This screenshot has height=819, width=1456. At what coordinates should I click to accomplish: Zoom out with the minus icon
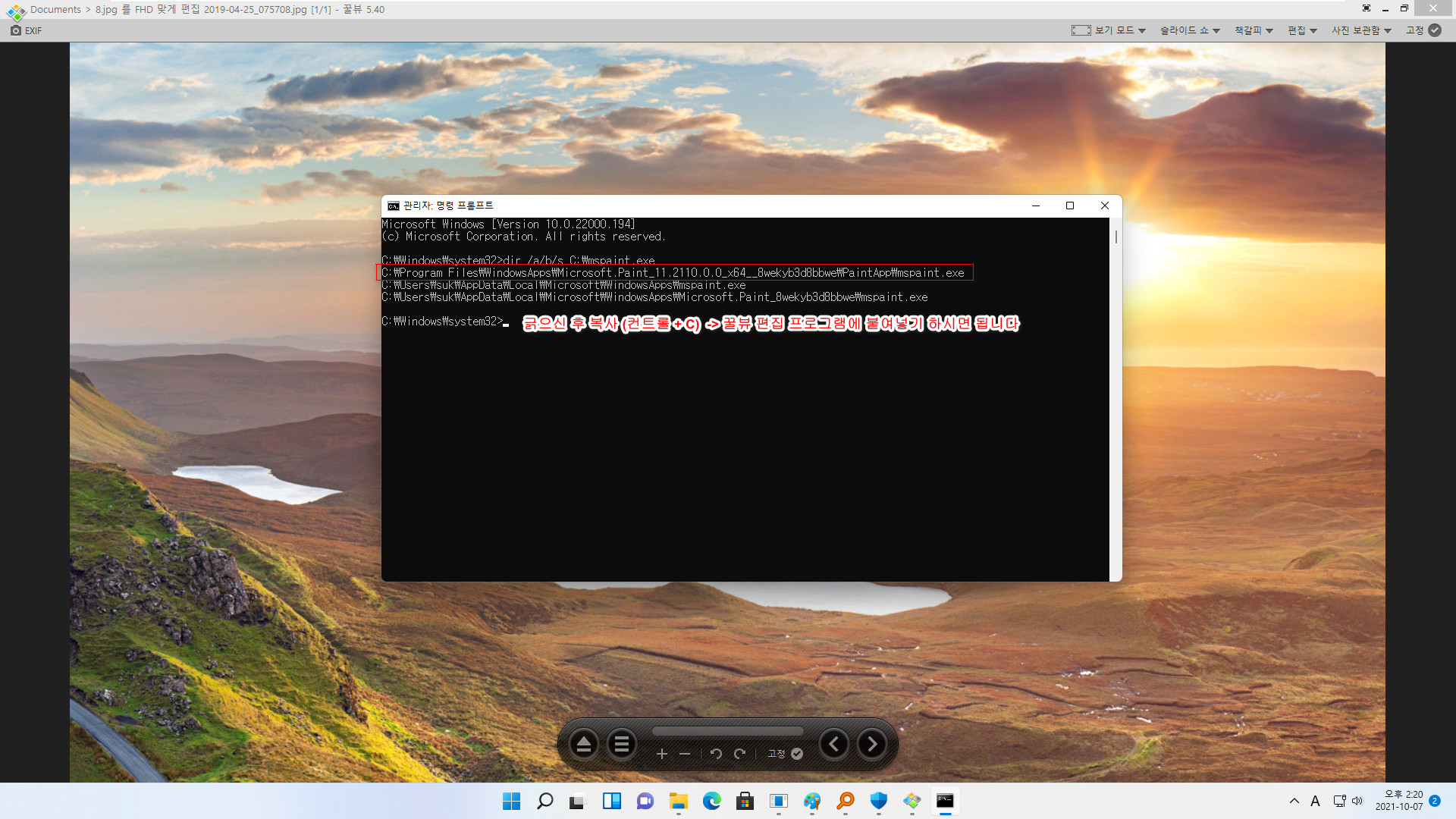tap(685, 754)
